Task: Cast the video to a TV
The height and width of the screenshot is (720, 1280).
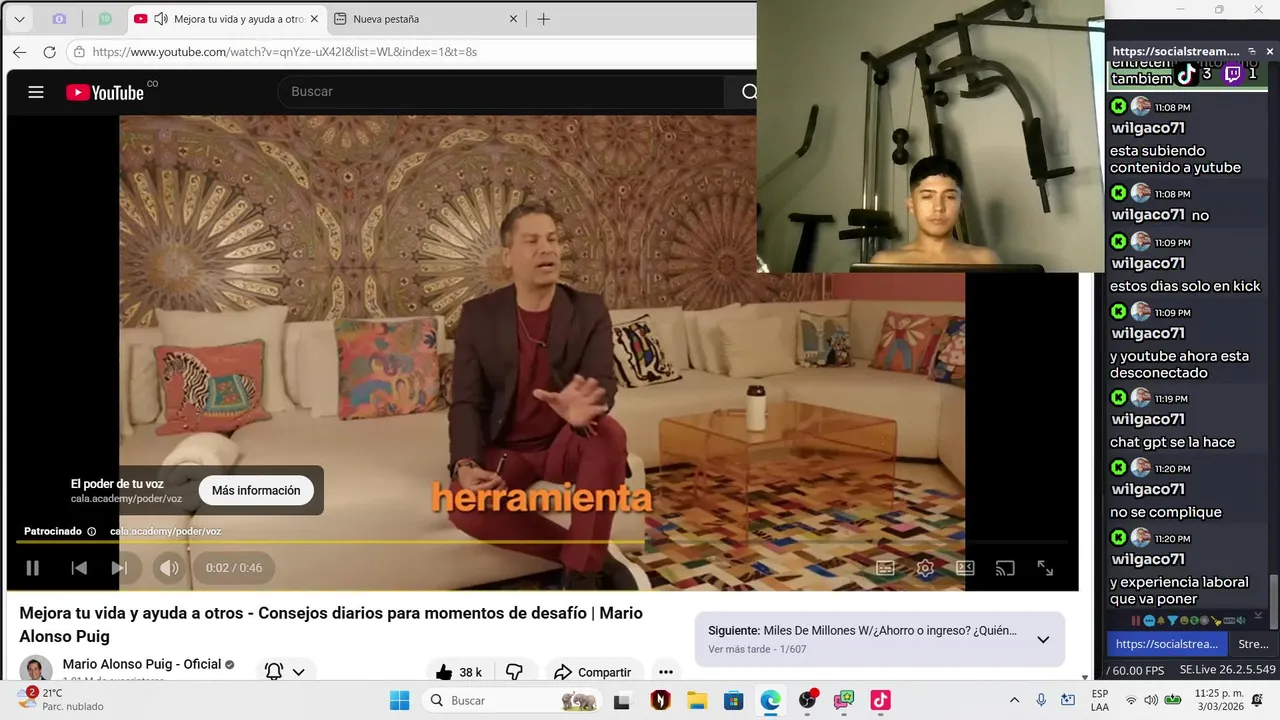Action: pos(1005,568)
